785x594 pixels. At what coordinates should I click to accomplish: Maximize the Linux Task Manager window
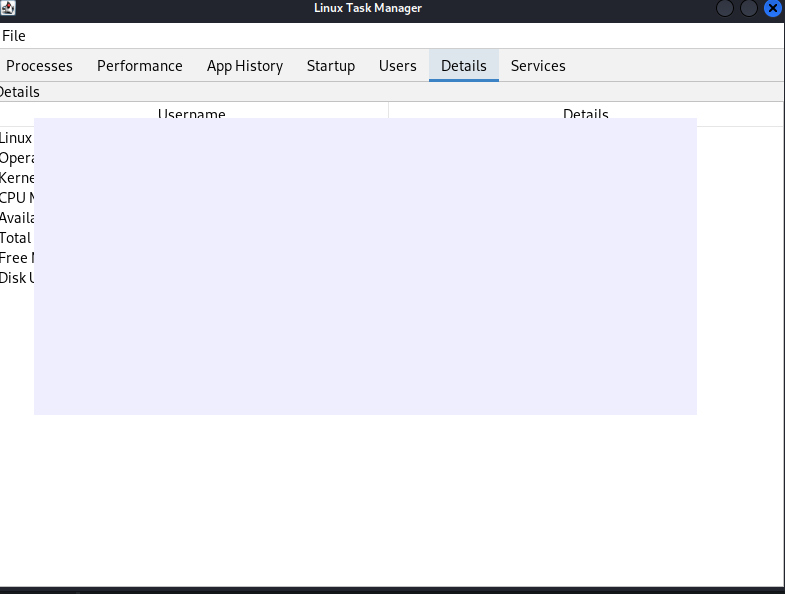[749, 9]
